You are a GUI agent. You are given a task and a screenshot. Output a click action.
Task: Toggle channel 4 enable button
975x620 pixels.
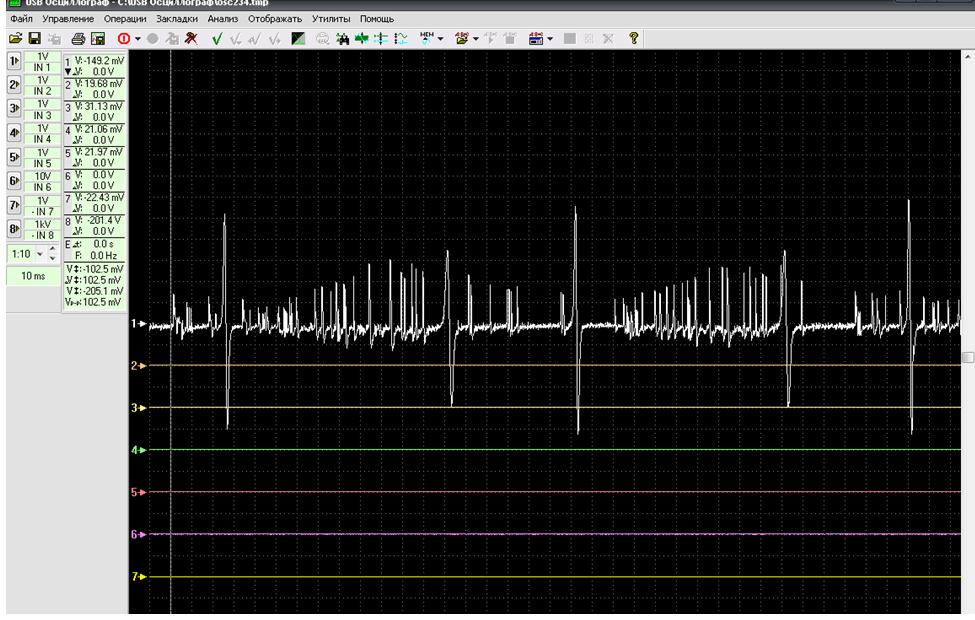tap(14, 133)
